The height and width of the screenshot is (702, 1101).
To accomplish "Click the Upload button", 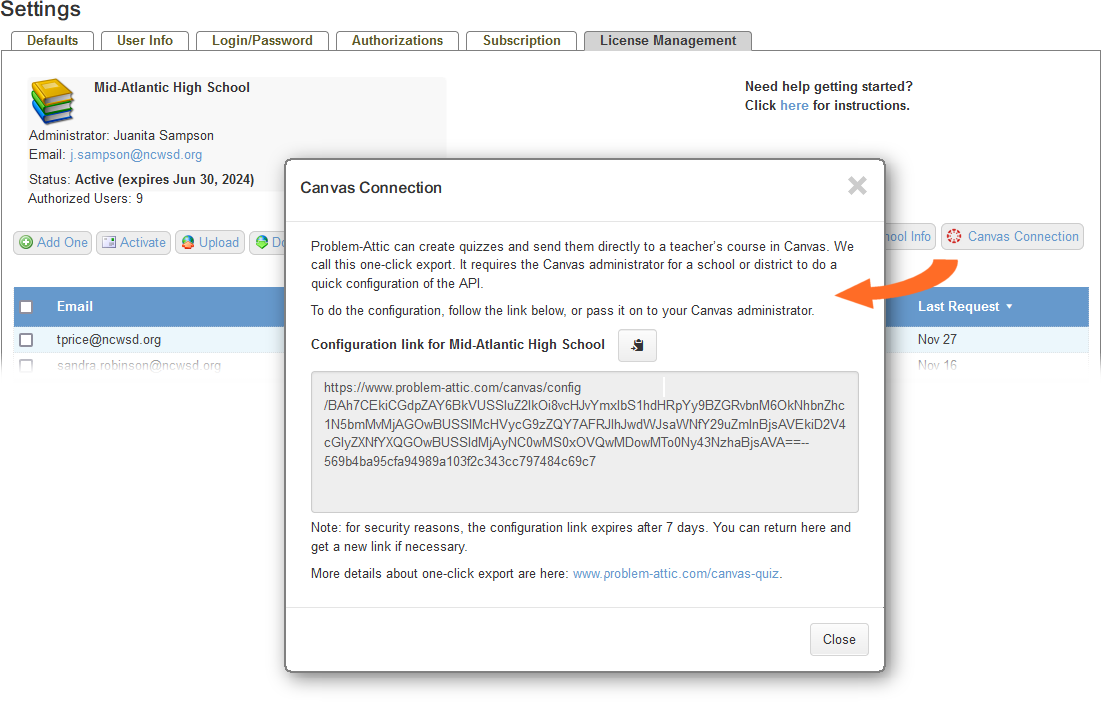I will tap(210, 242).
